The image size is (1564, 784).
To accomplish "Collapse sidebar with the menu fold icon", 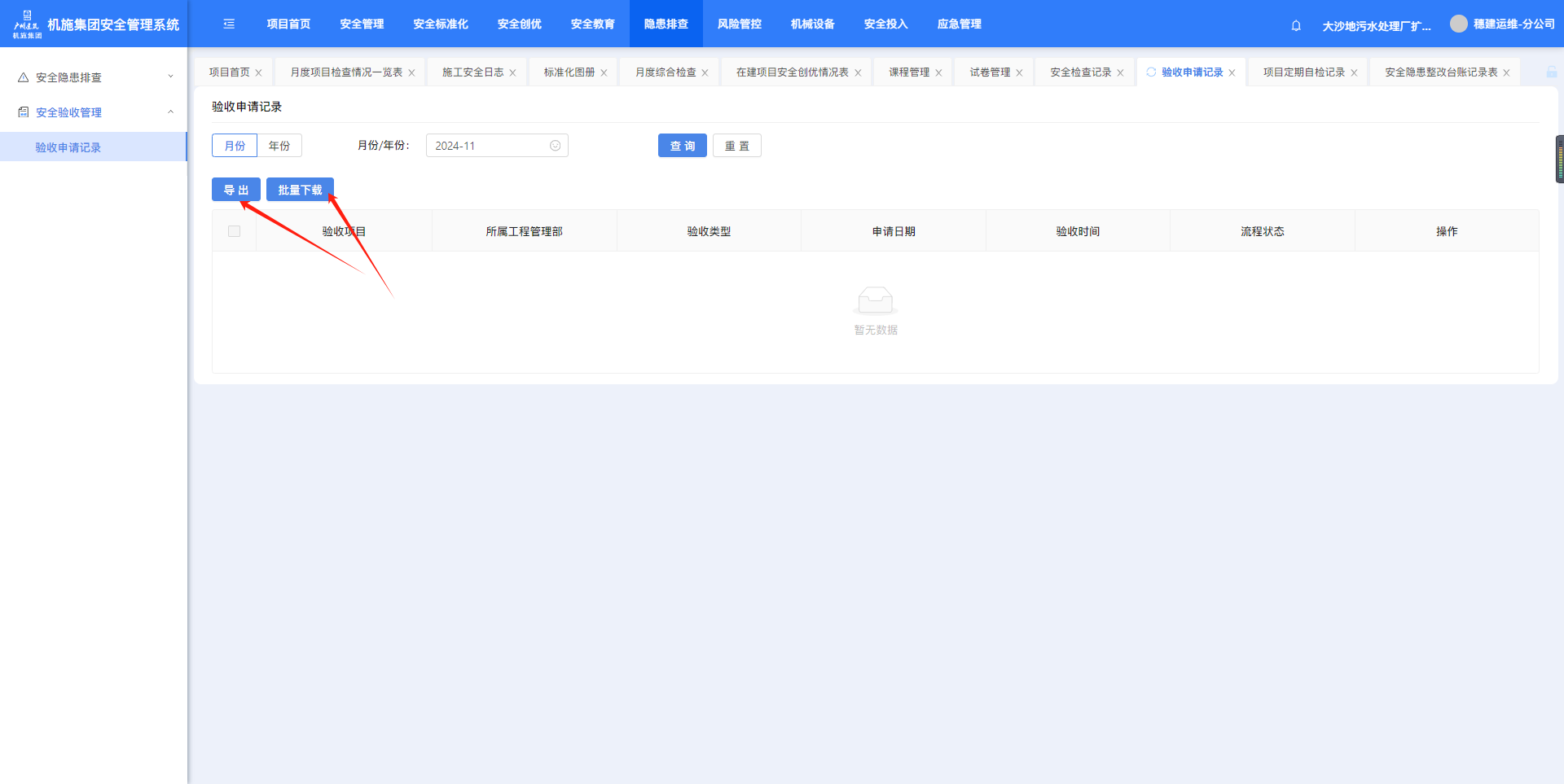I will click(229, 24).
